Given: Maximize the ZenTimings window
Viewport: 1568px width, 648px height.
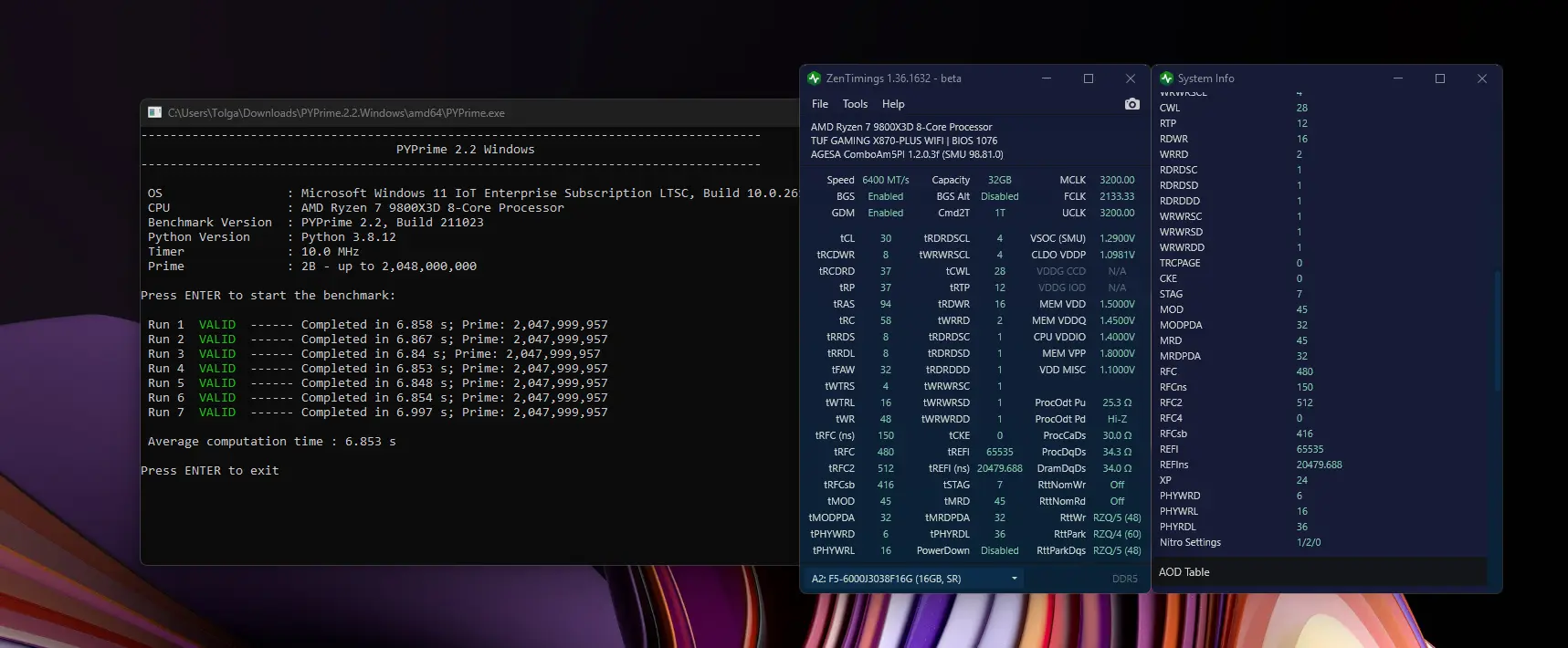Looking at the screenshot, I should [1089, 78].
